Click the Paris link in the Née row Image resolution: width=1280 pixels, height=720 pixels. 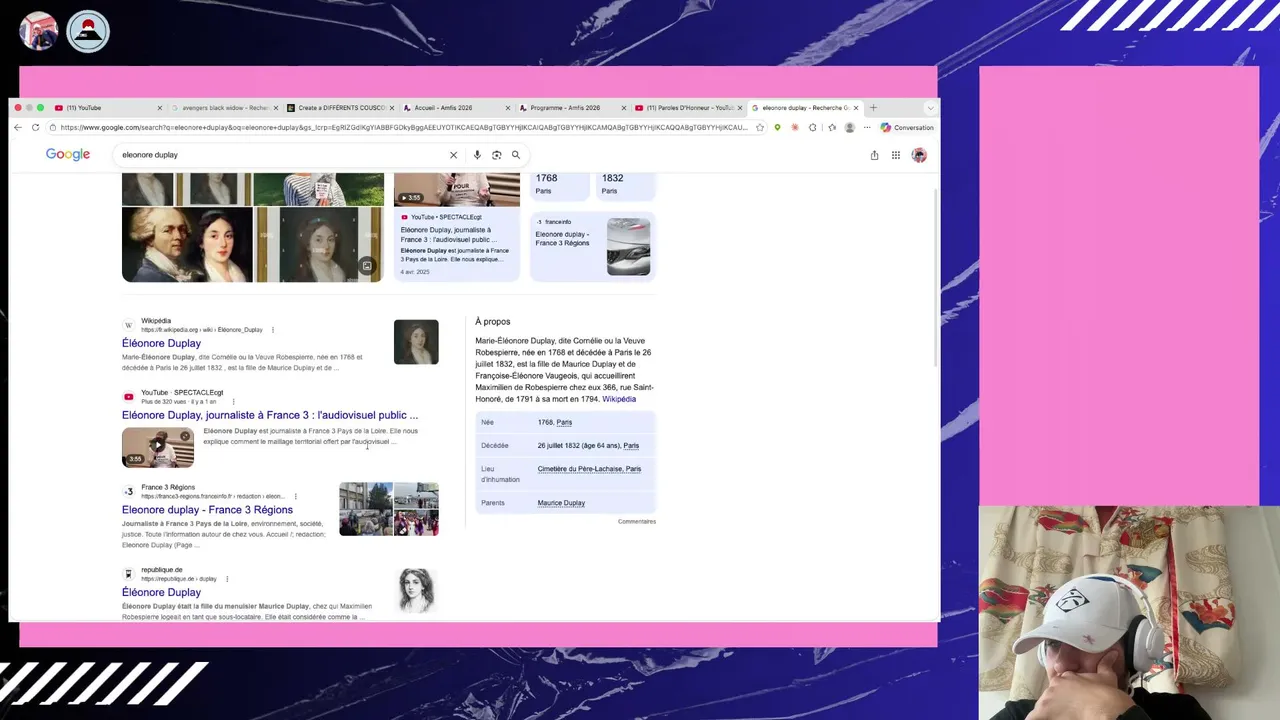coord(564,422)
